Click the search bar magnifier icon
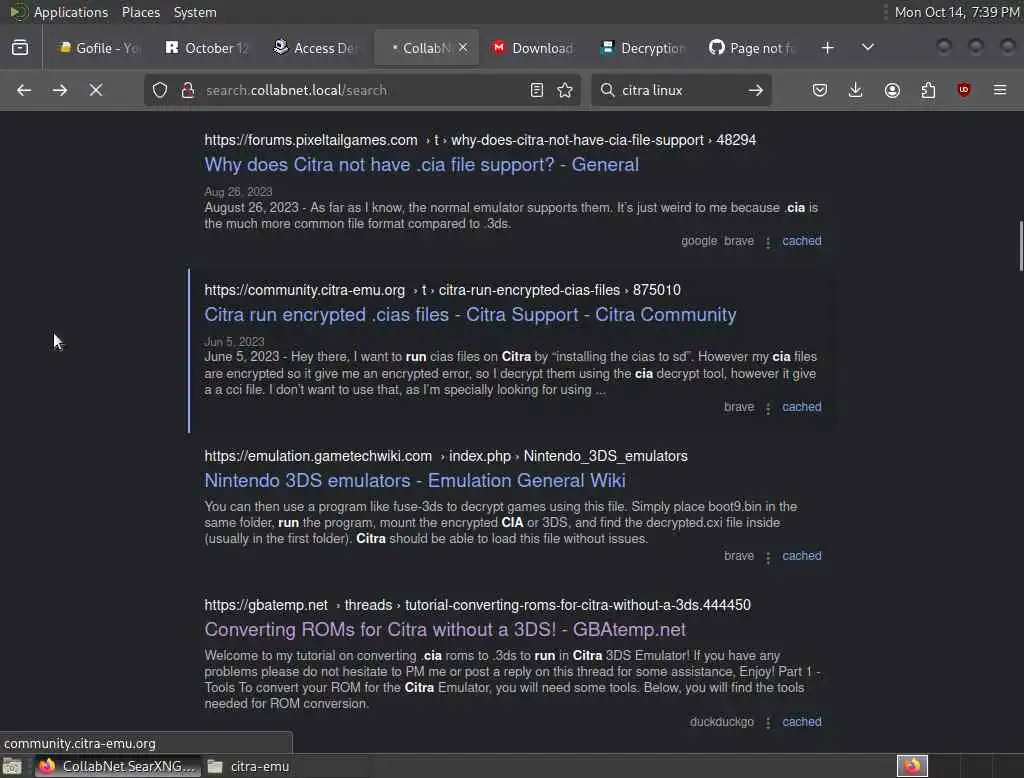The height and width of the screenshot is (778, 1024). tap(607, 90)
